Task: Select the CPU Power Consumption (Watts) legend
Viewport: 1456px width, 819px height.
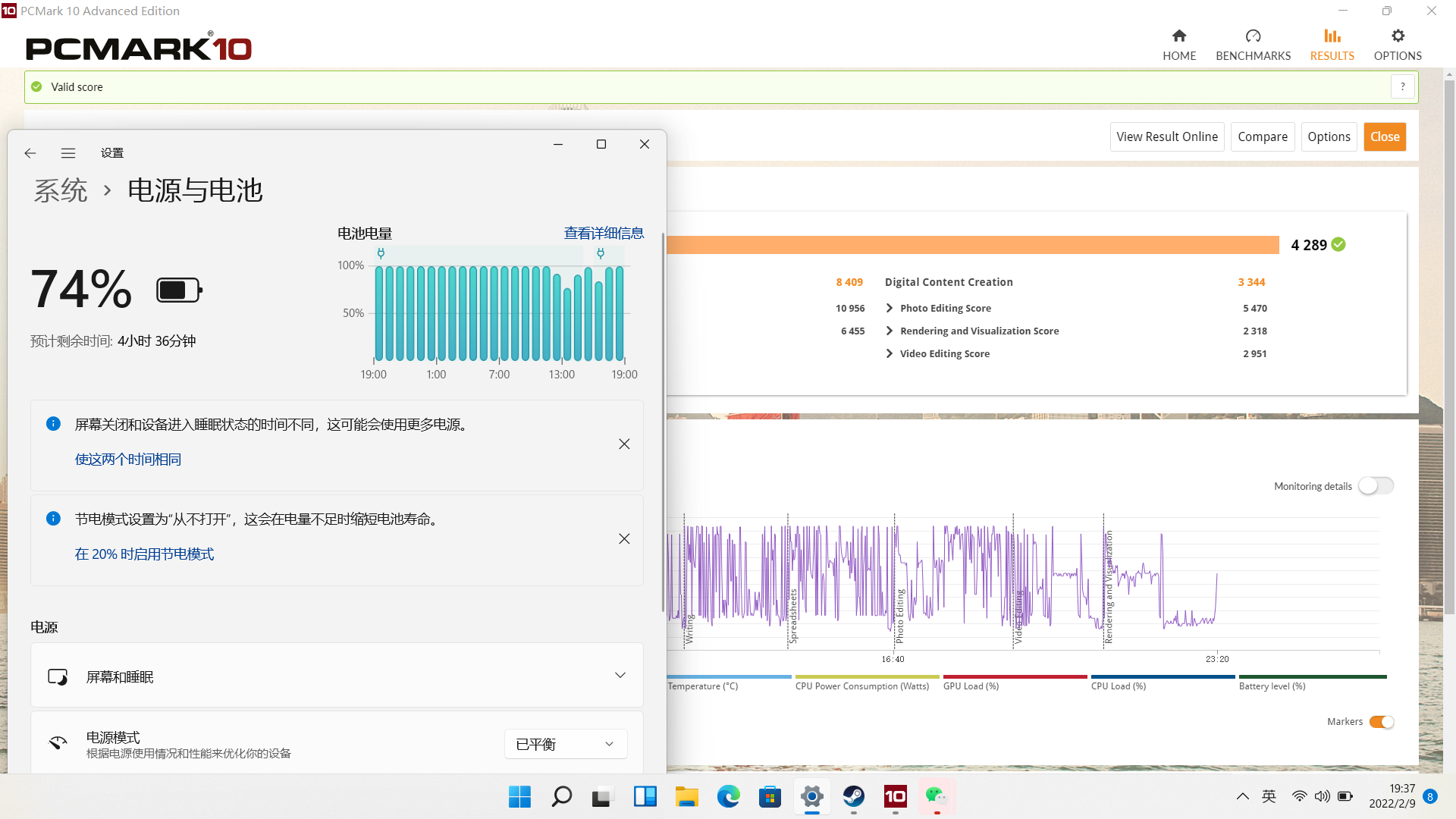Action: click(862, 686)
